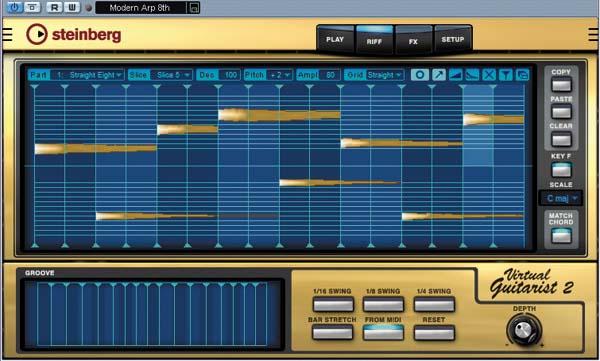Click the "Part" label in riff toolbar
Viewport: 600px width, 361px height.
click(x=39, y=75)
